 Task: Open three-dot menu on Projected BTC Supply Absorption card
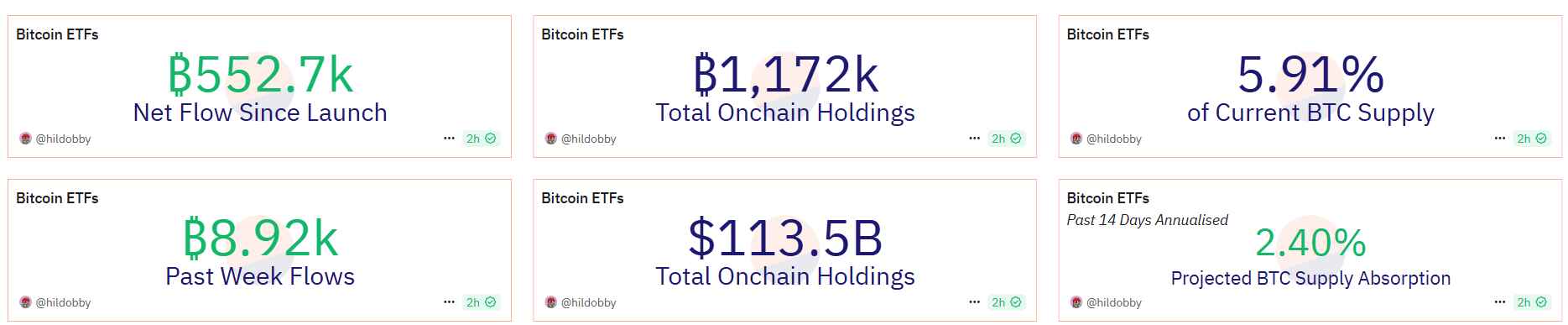(1500, 302)
